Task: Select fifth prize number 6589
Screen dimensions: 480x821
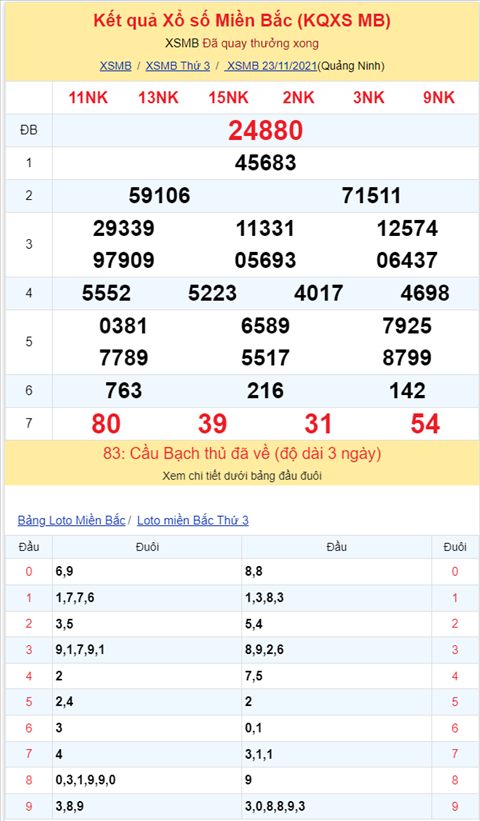Action: [x=265, y=326]
